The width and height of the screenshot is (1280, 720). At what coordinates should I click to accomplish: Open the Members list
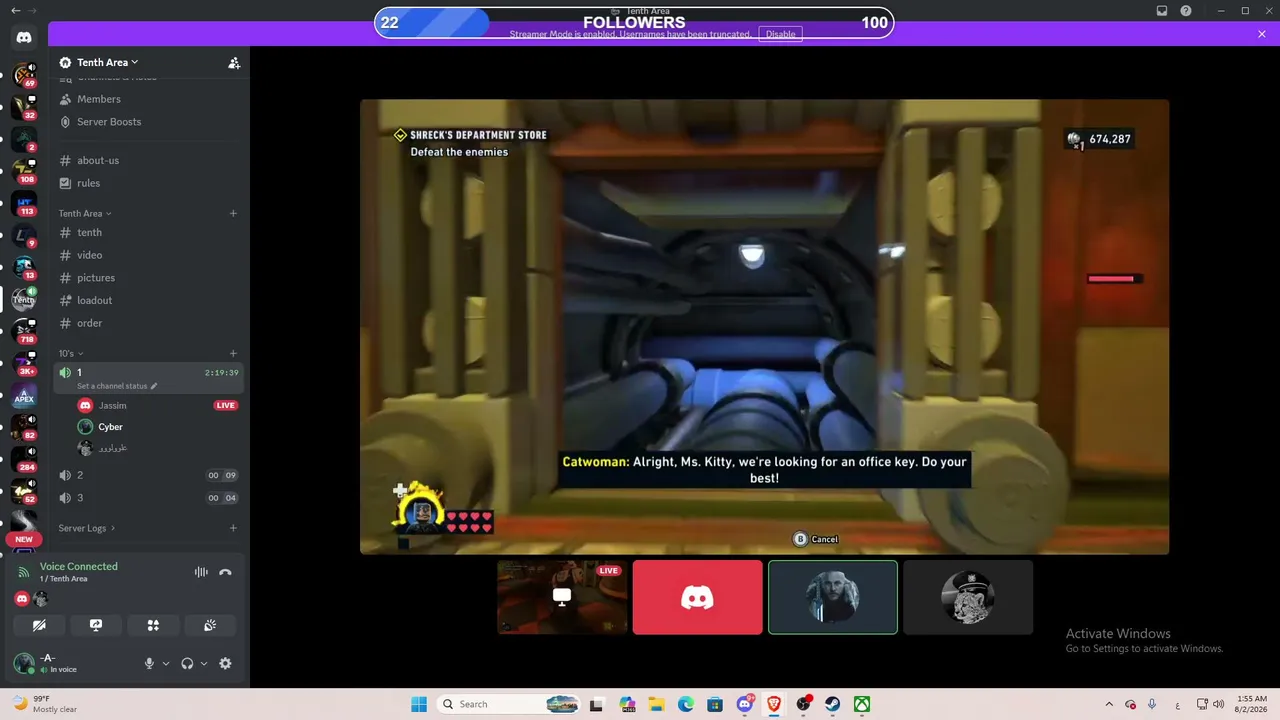99,99
